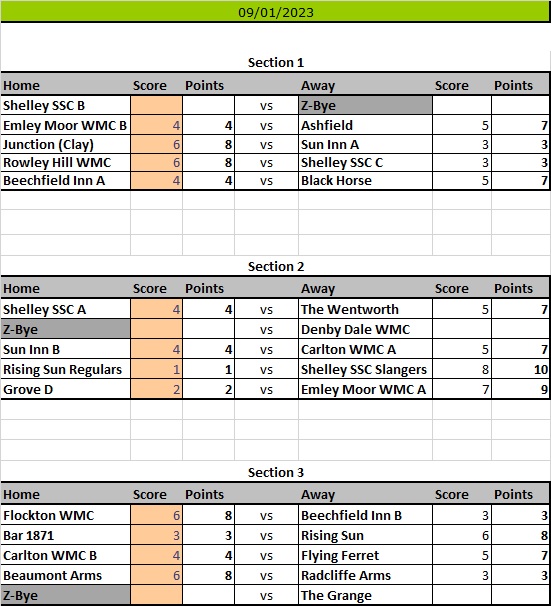Click the Section 2 title
551x606 pixels.
coord(276,266)
